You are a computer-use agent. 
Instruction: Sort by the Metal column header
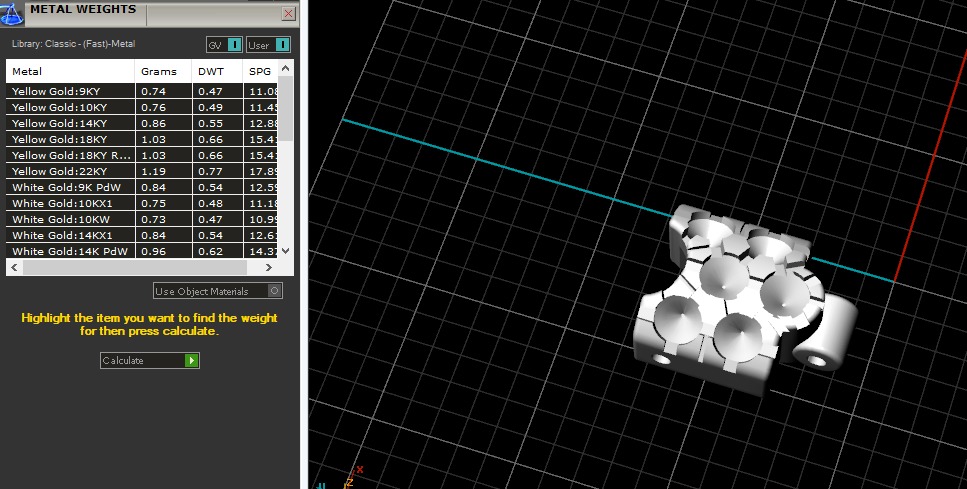[70, 71]
